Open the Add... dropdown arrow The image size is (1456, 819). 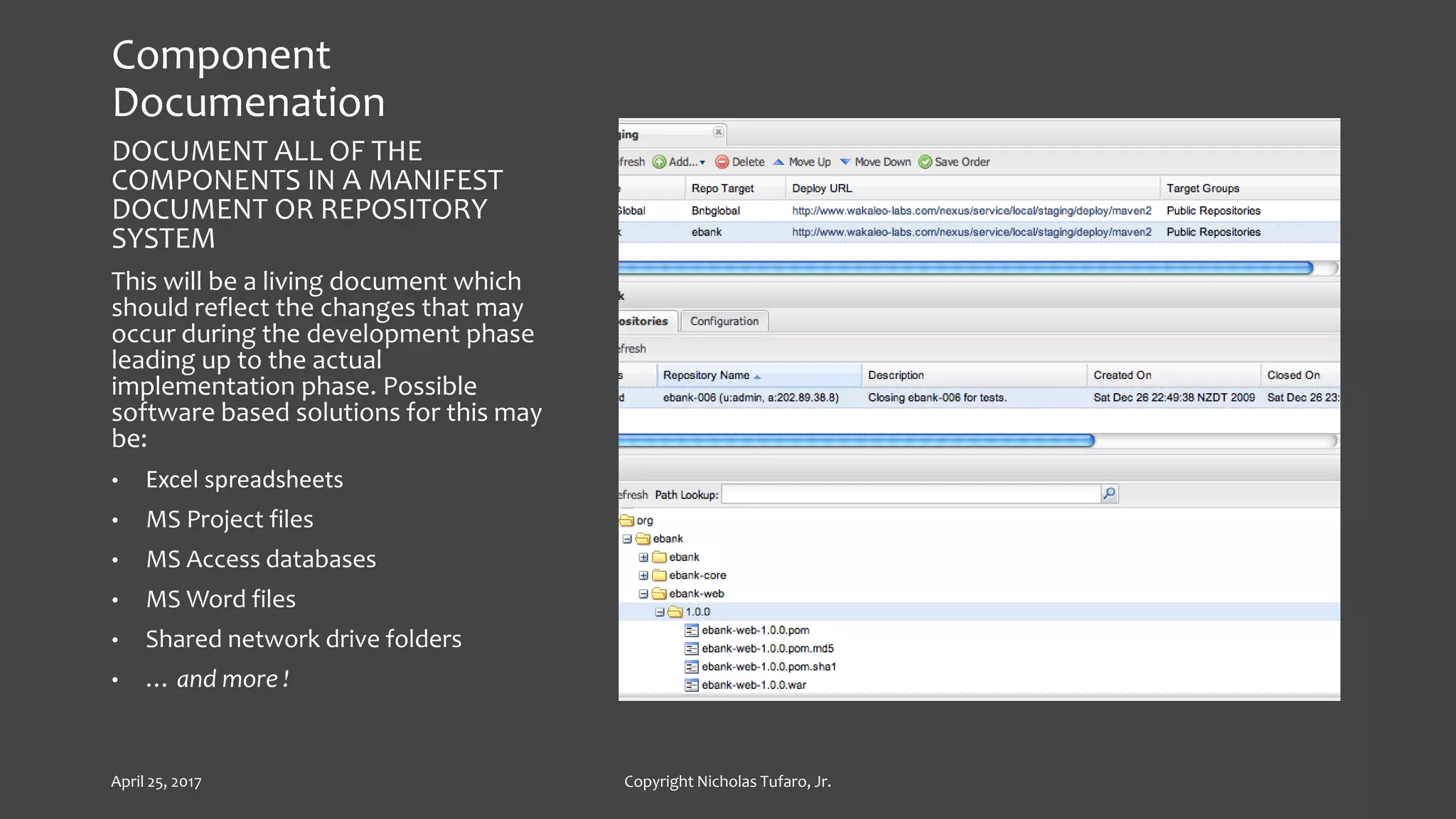point(702,163)
